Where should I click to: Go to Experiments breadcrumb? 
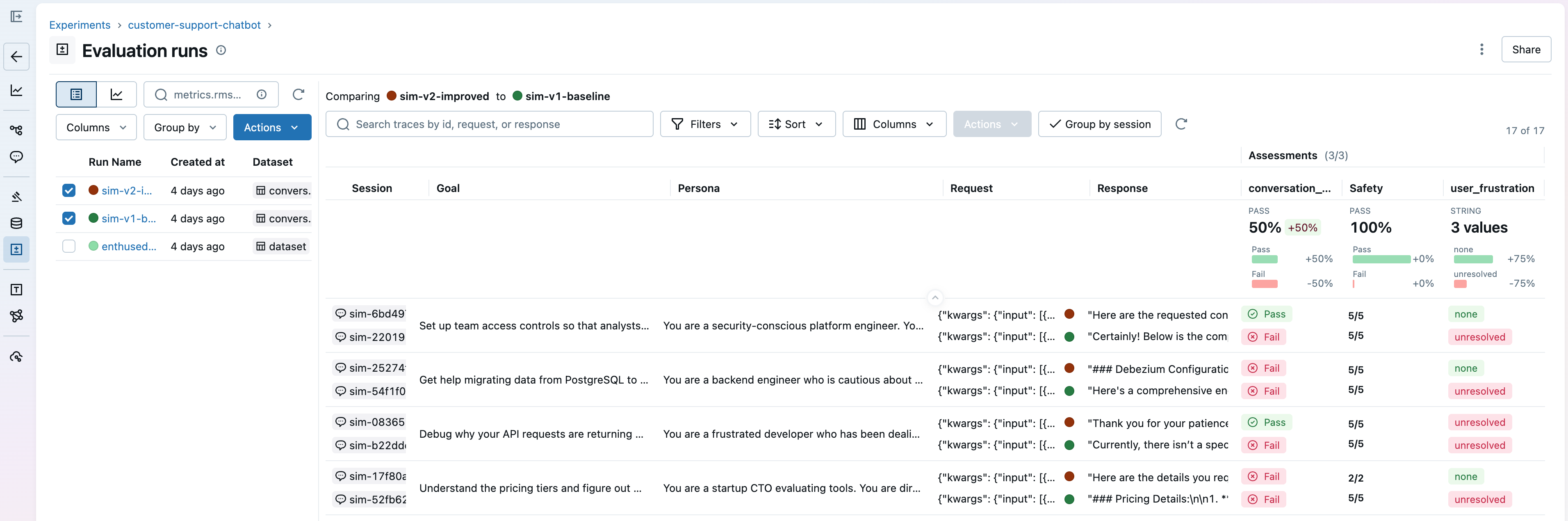pos(80,25)
